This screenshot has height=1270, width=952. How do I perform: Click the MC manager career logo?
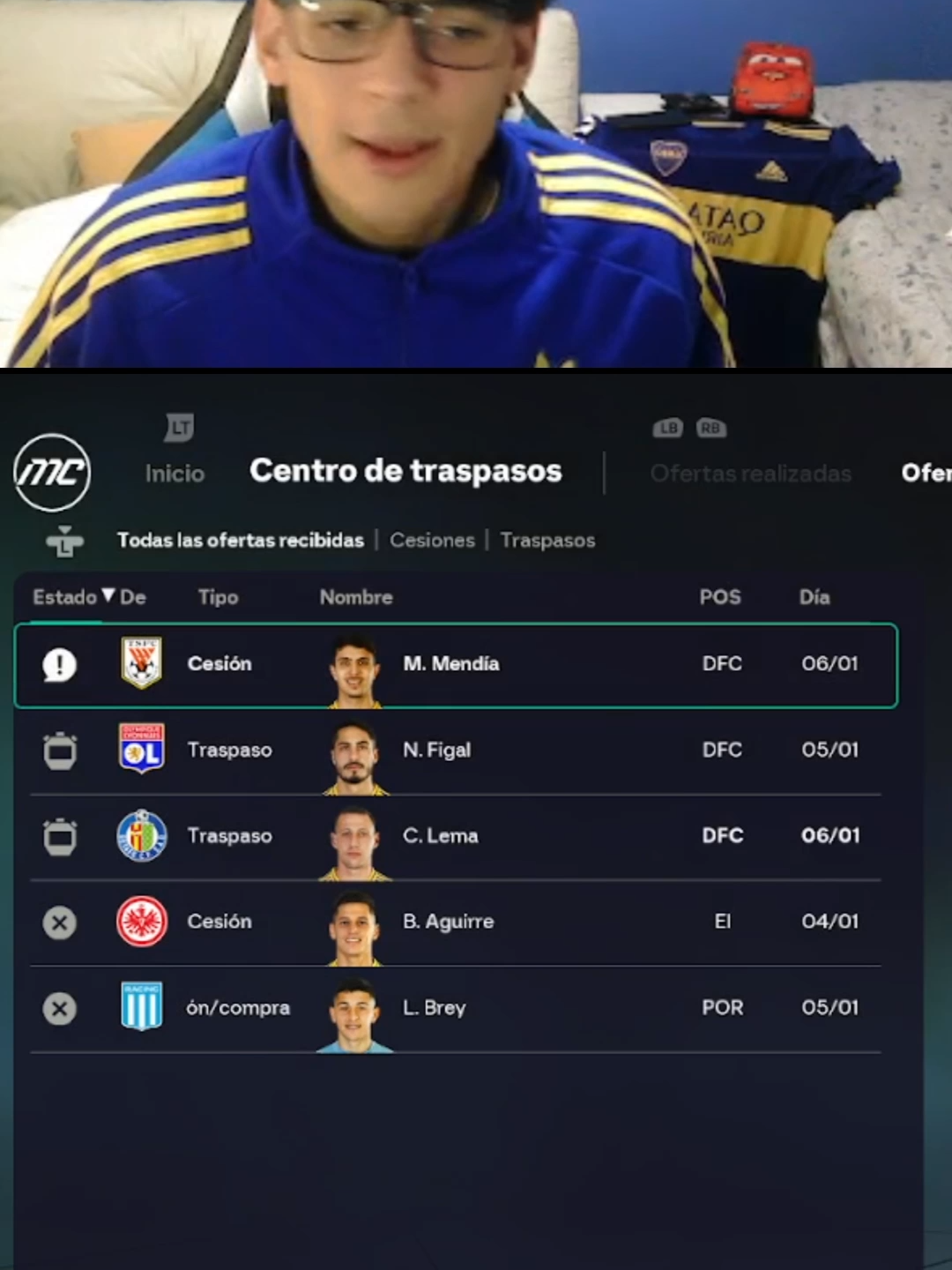pos(53,473)
